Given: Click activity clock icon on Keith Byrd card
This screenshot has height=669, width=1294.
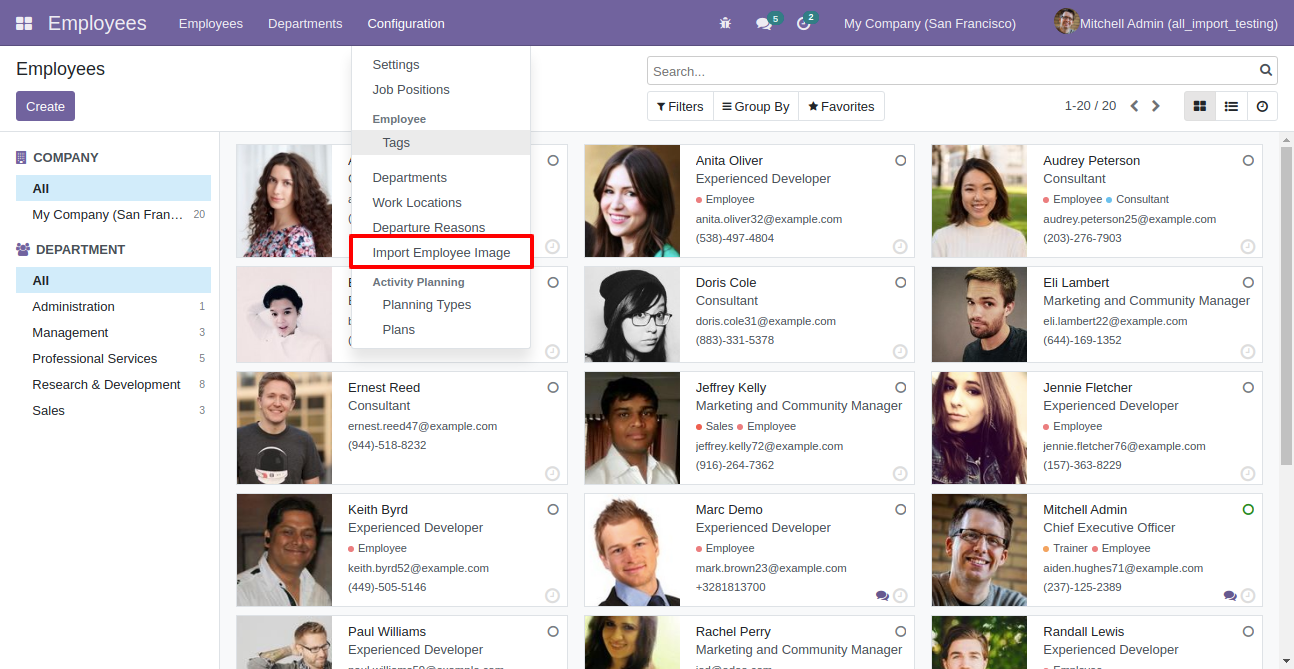Looking at the screenshot, I should (552, 595).
